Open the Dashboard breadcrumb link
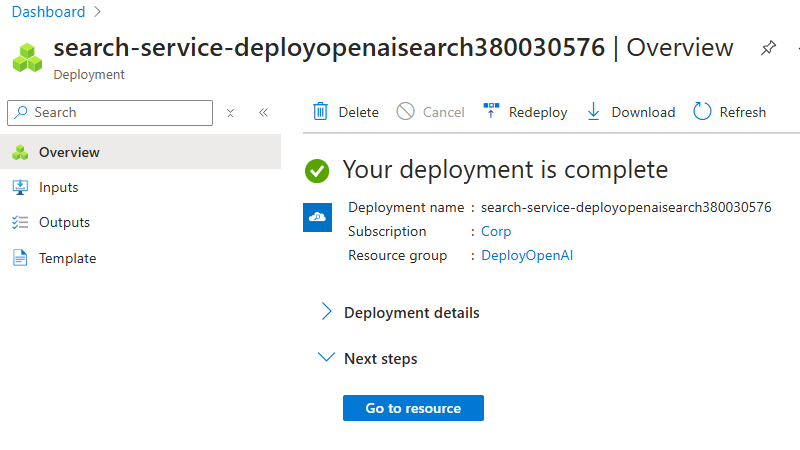Image resolution: width=800 pixels, height=450 pixels. (48, 12)
